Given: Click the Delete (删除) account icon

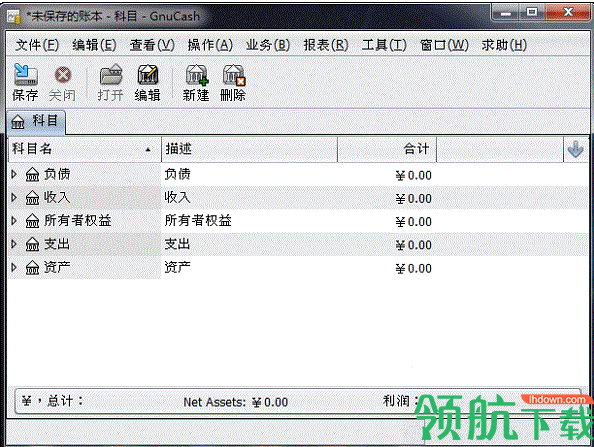Looking at the screenshot, I should click(234, 74).
